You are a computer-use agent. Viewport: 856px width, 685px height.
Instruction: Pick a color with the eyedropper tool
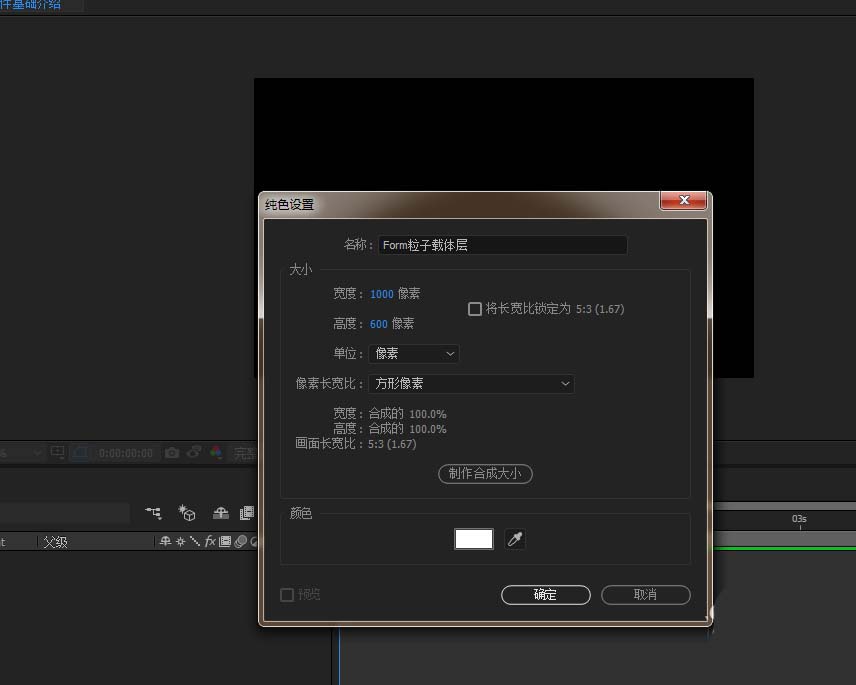tap(515, 539)
